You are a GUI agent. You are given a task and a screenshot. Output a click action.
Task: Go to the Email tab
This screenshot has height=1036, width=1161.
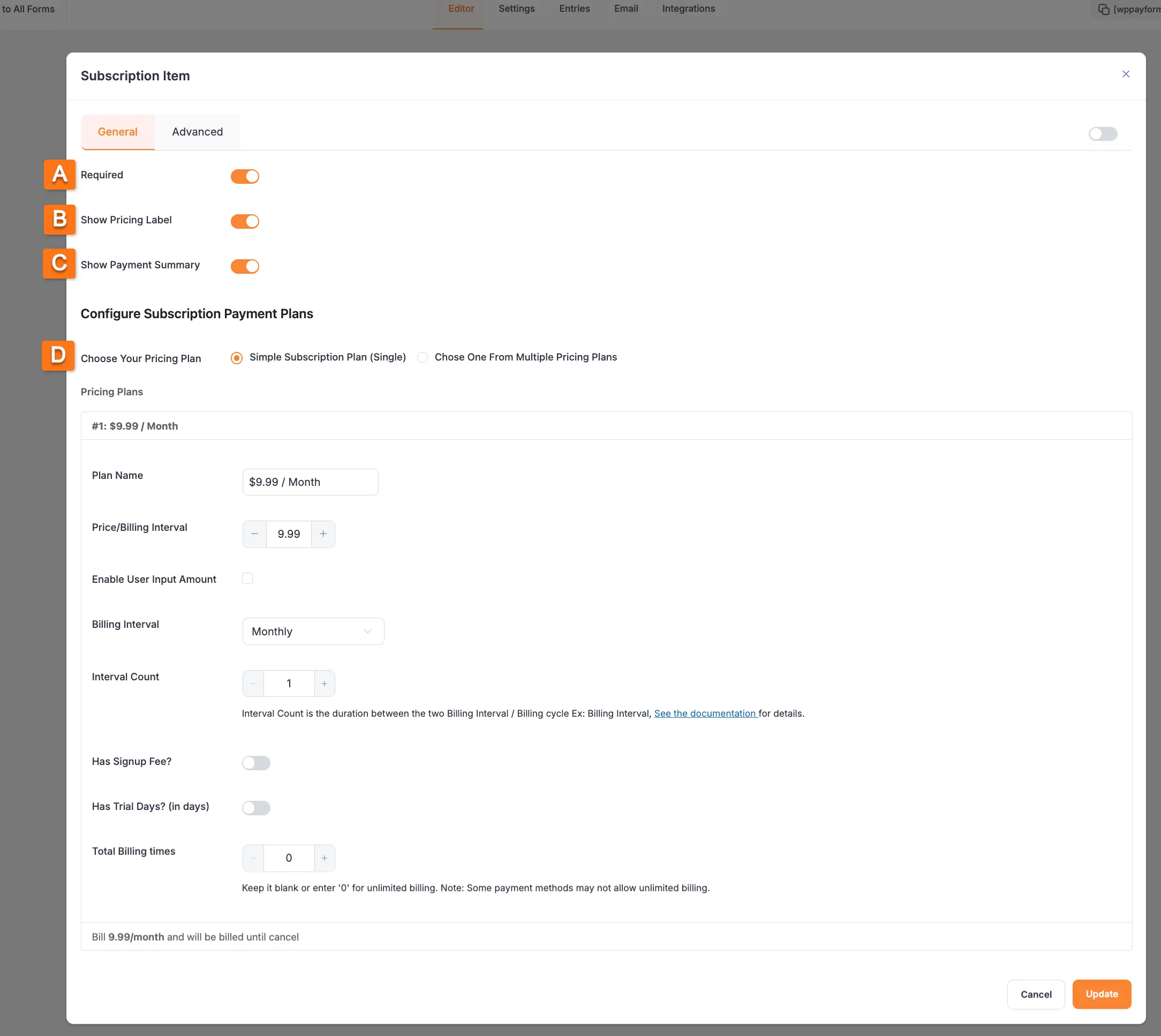626,9
